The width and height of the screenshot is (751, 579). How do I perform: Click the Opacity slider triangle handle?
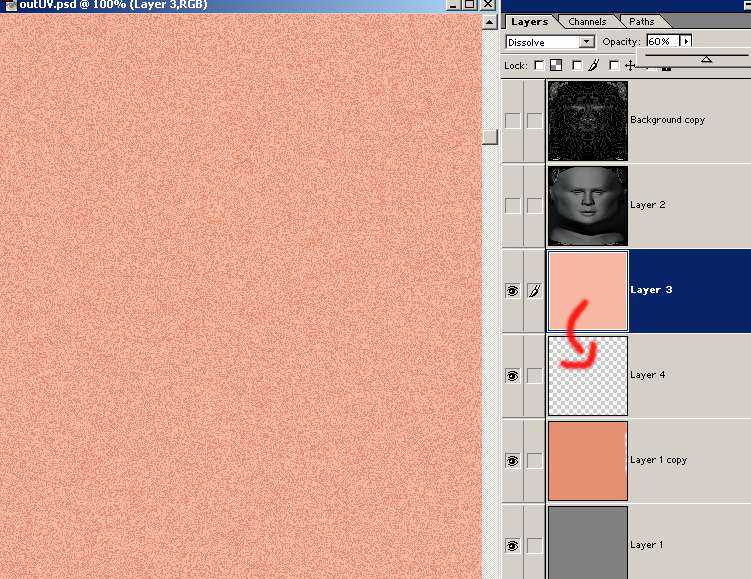coord(706,60)
